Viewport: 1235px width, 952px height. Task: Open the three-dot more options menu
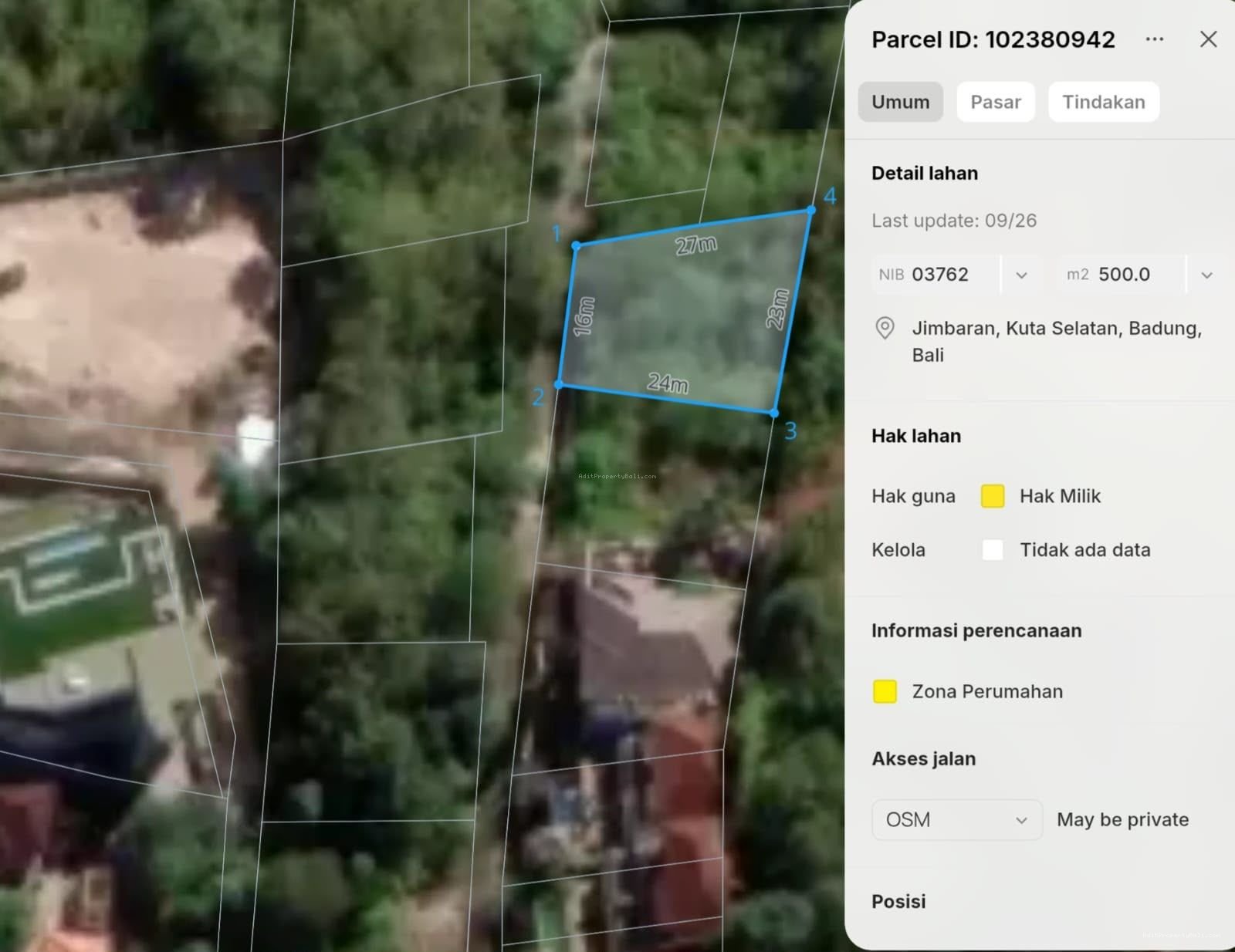point(1154,39)
